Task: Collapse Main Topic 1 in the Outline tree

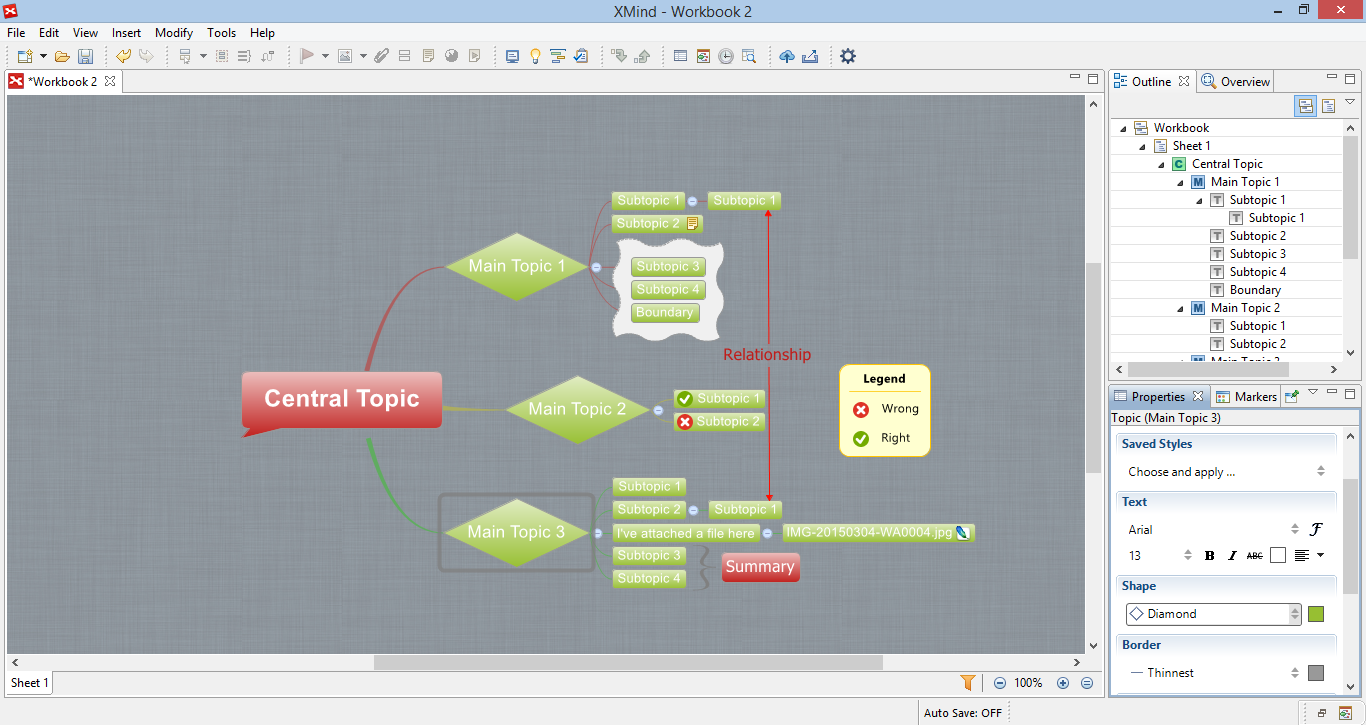Action: pos(1181,182)
